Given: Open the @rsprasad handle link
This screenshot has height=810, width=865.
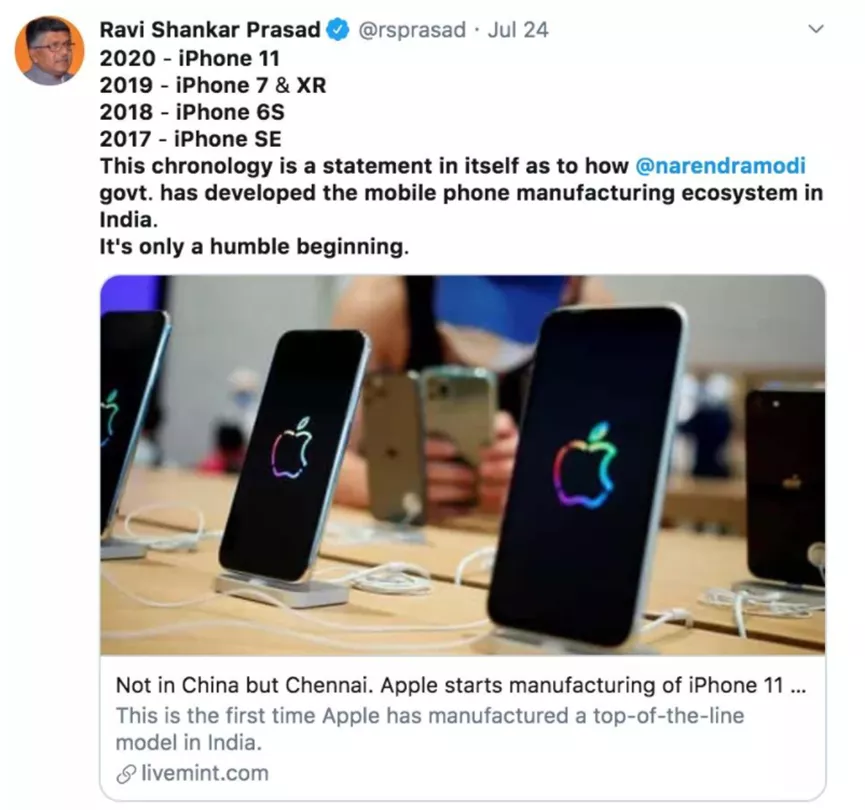Looking at the screenshot, I should tap(412, 30).
